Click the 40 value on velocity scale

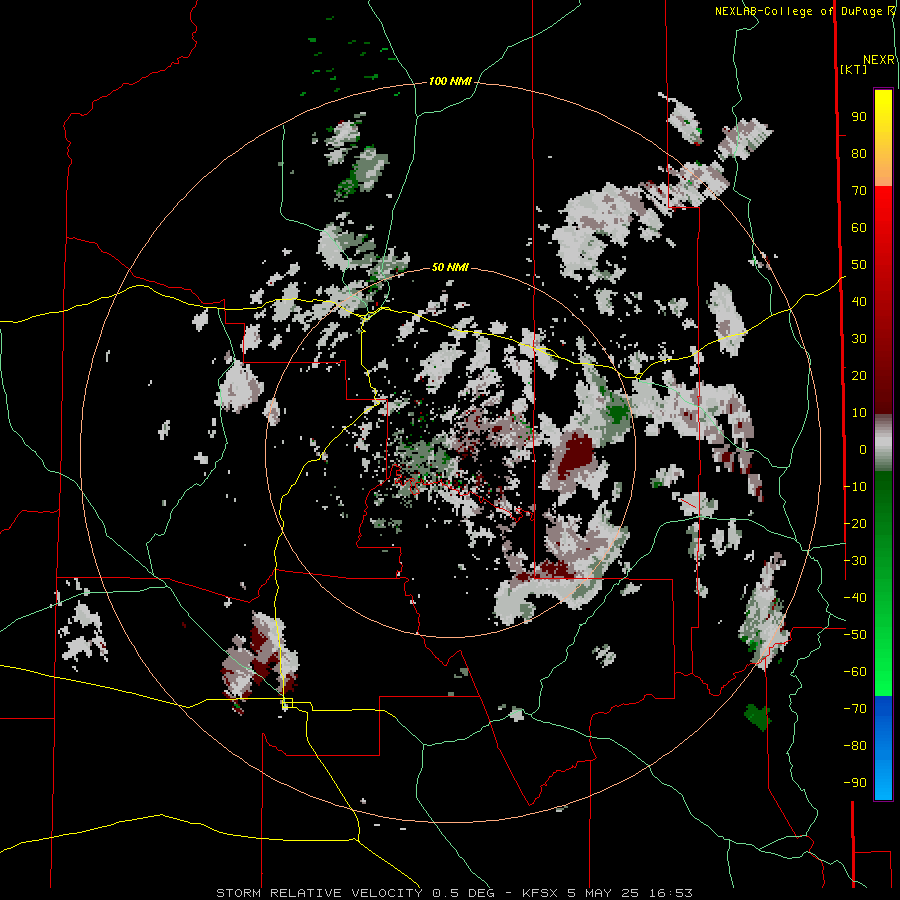[x=859, y=302]
